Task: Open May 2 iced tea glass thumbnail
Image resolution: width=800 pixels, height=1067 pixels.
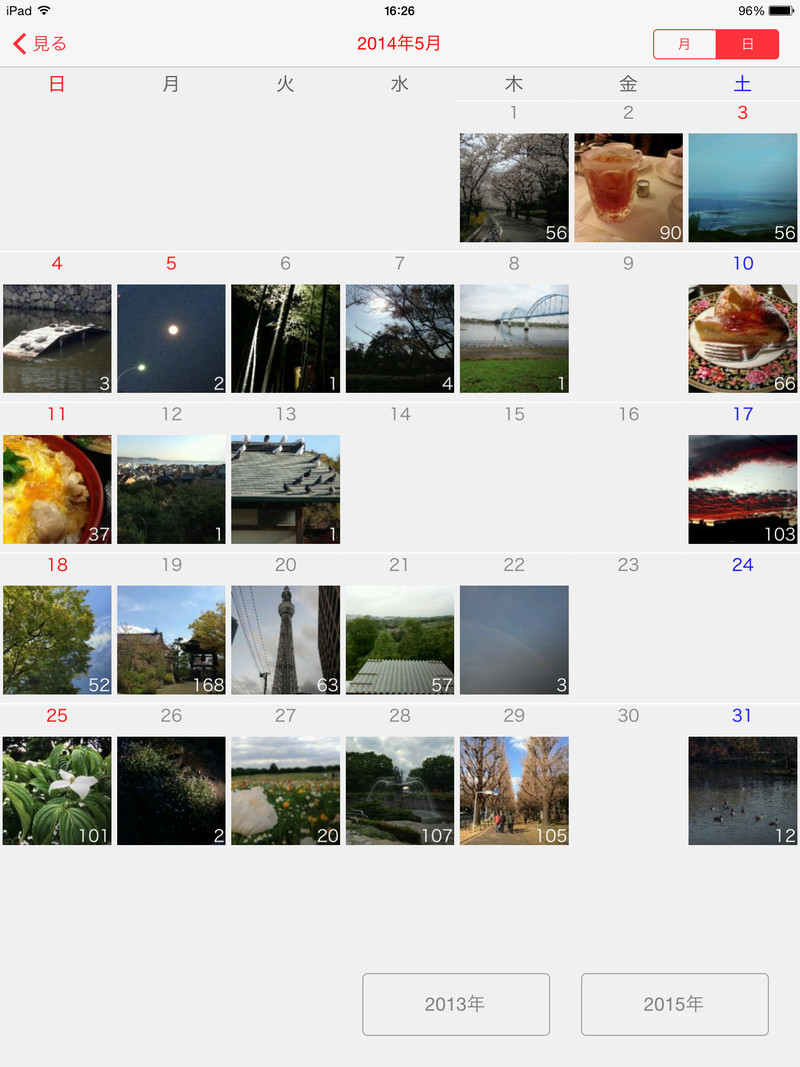Action: click(x=629, y=188)
